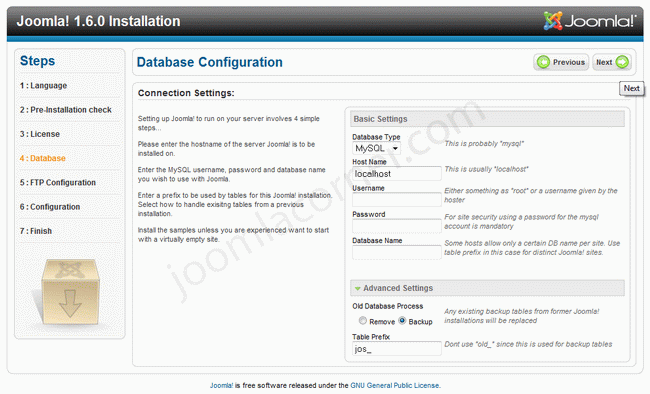Click the Next tooltip

click(632, 88)
